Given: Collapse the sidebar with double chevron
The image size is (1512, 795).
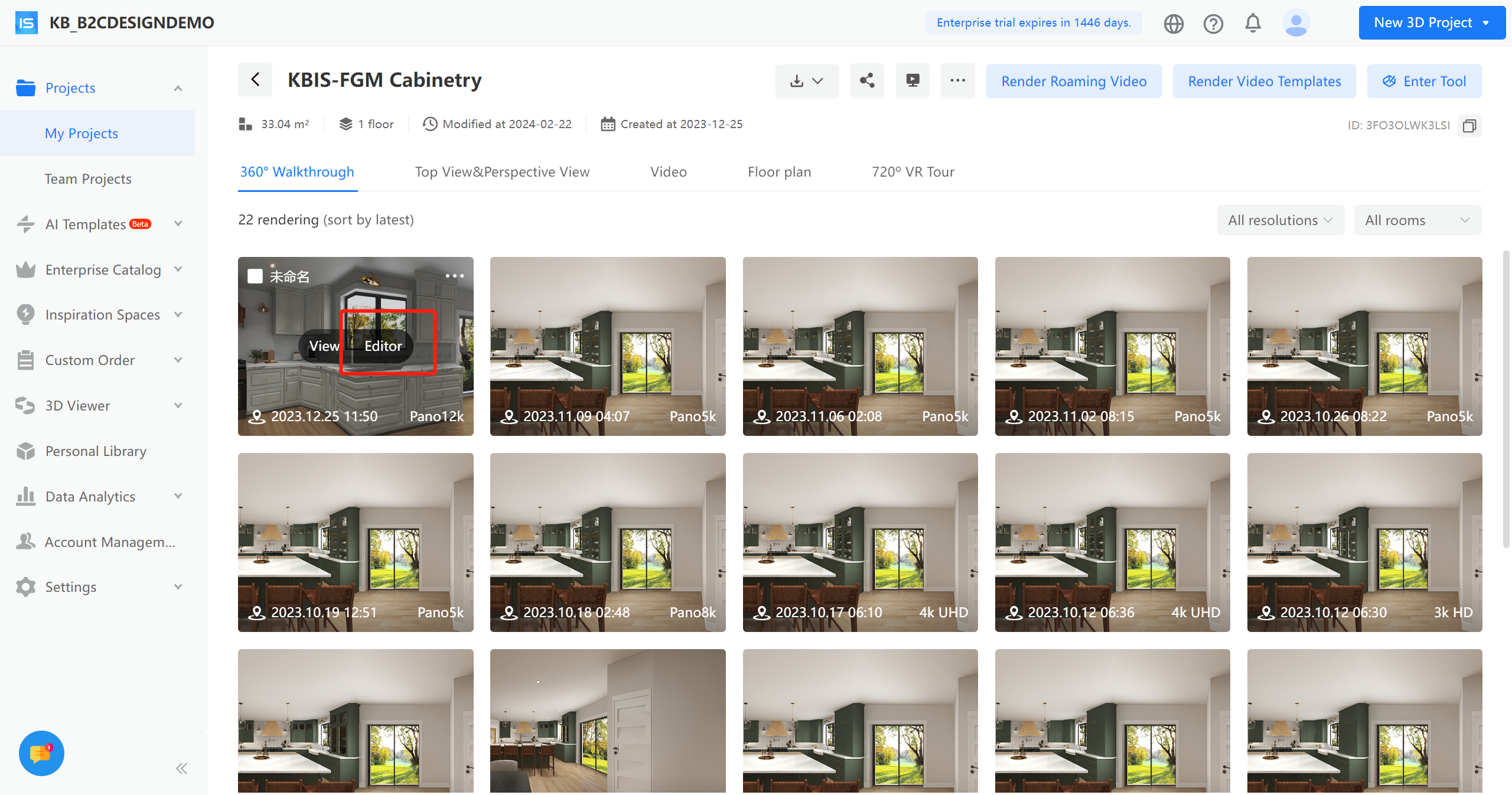Looking at the screenshot, I should [181, 768].
